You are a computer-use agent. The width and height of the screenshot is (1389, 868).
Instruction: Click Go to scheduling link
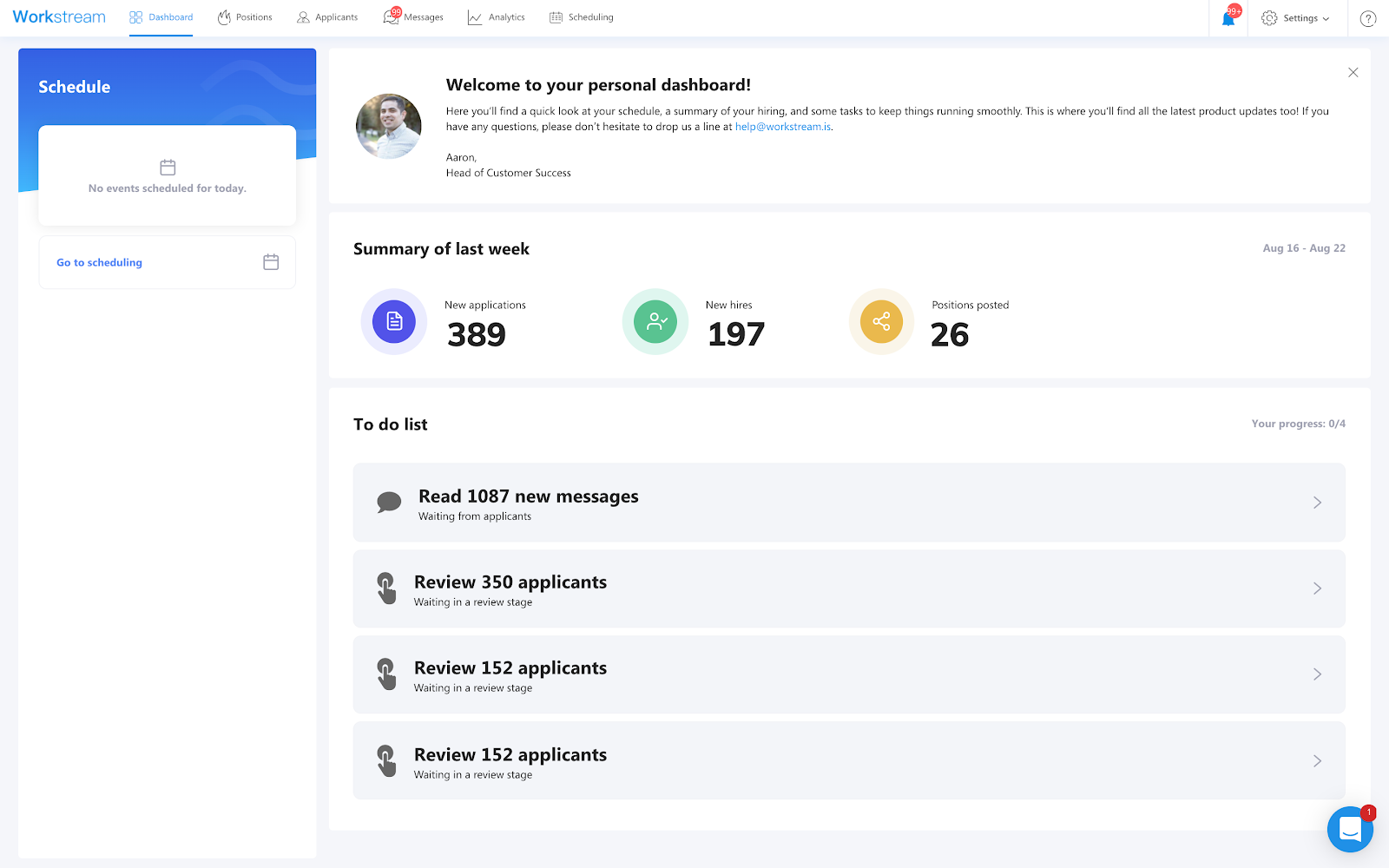coord(99,262)
